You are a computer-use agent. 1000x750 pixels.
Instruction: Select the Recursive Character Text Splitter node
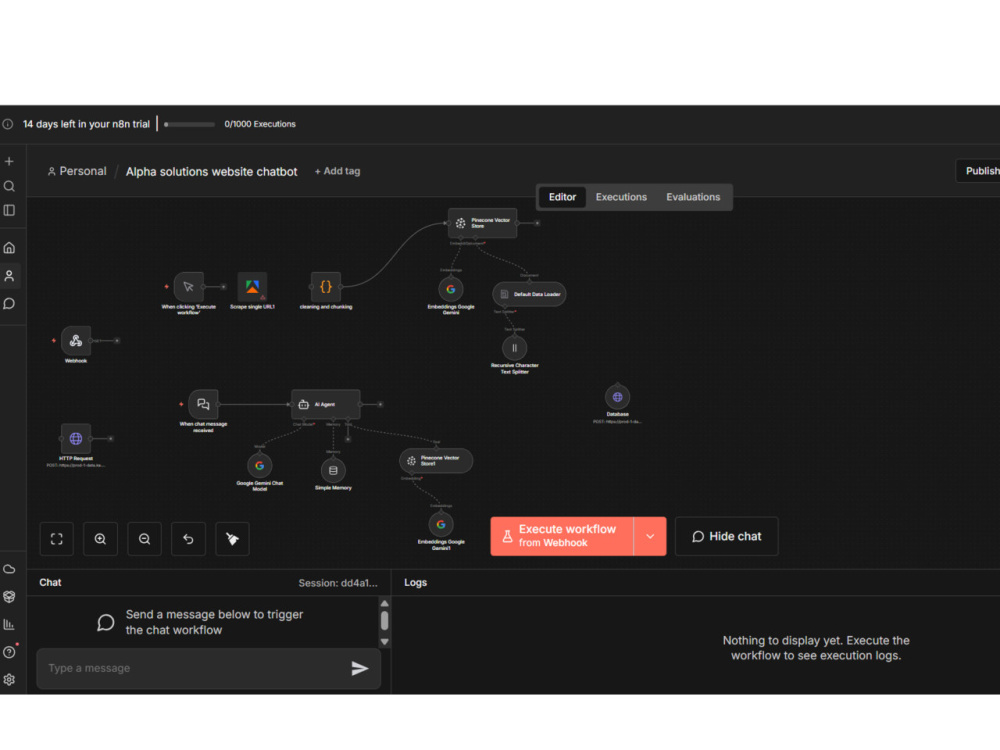[x=515, y=348]
